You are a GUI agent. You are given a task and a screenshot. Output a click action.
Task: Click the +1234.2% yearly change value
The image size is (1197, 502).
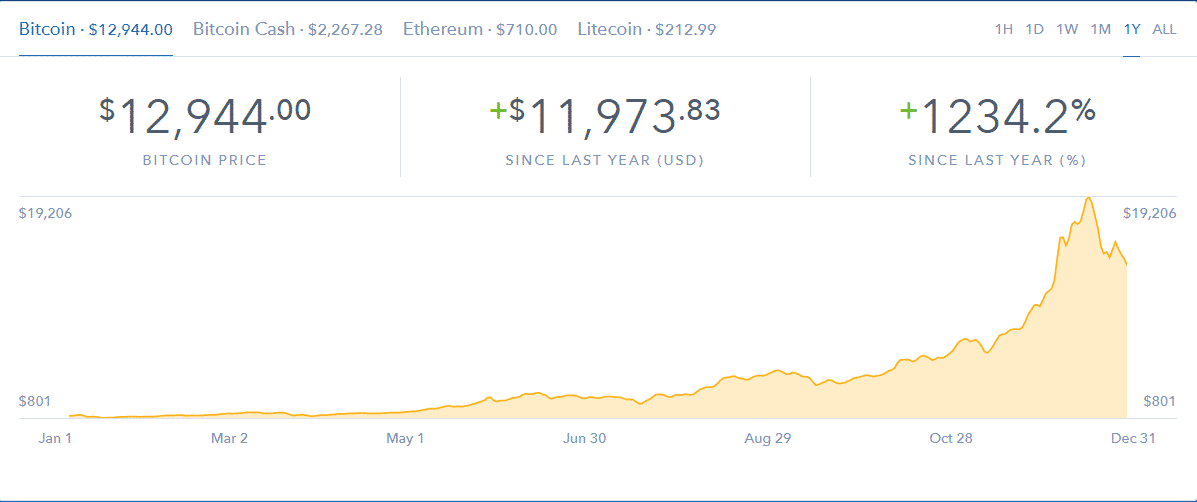point(997,117)
